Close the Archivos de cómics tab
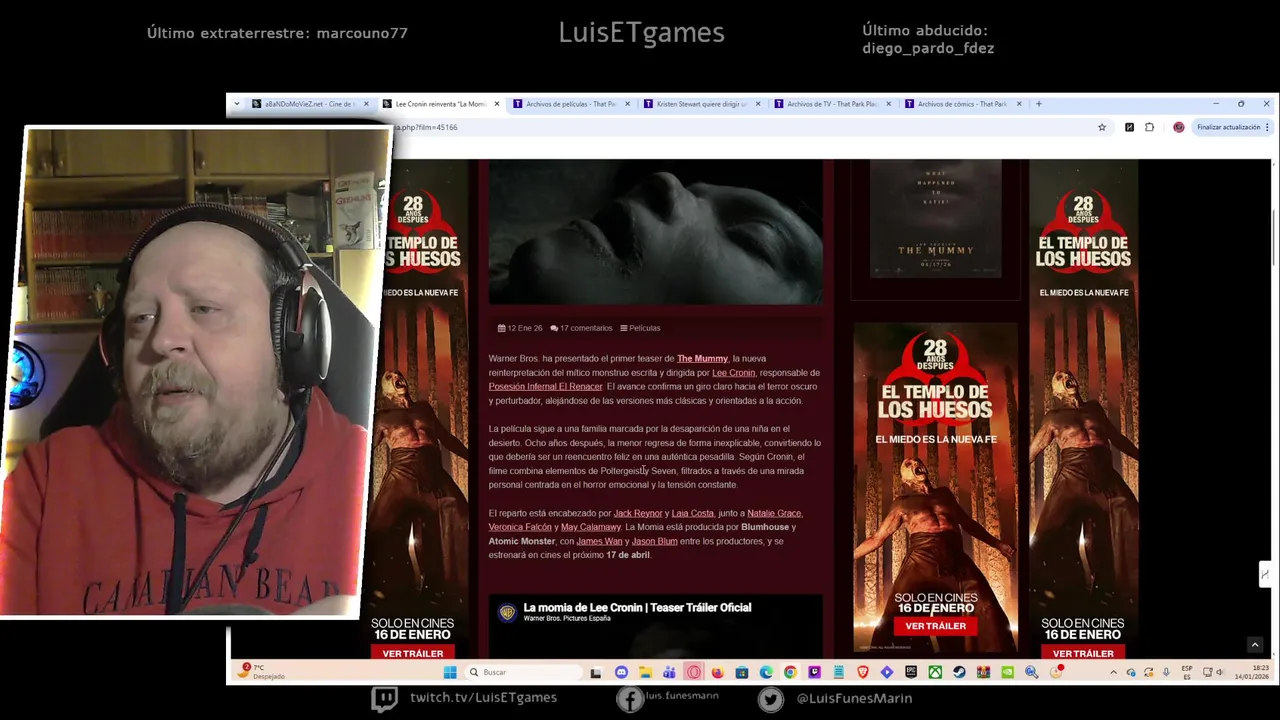The width and height of the screenshot is (1280, 720). tap(1019, 104)
